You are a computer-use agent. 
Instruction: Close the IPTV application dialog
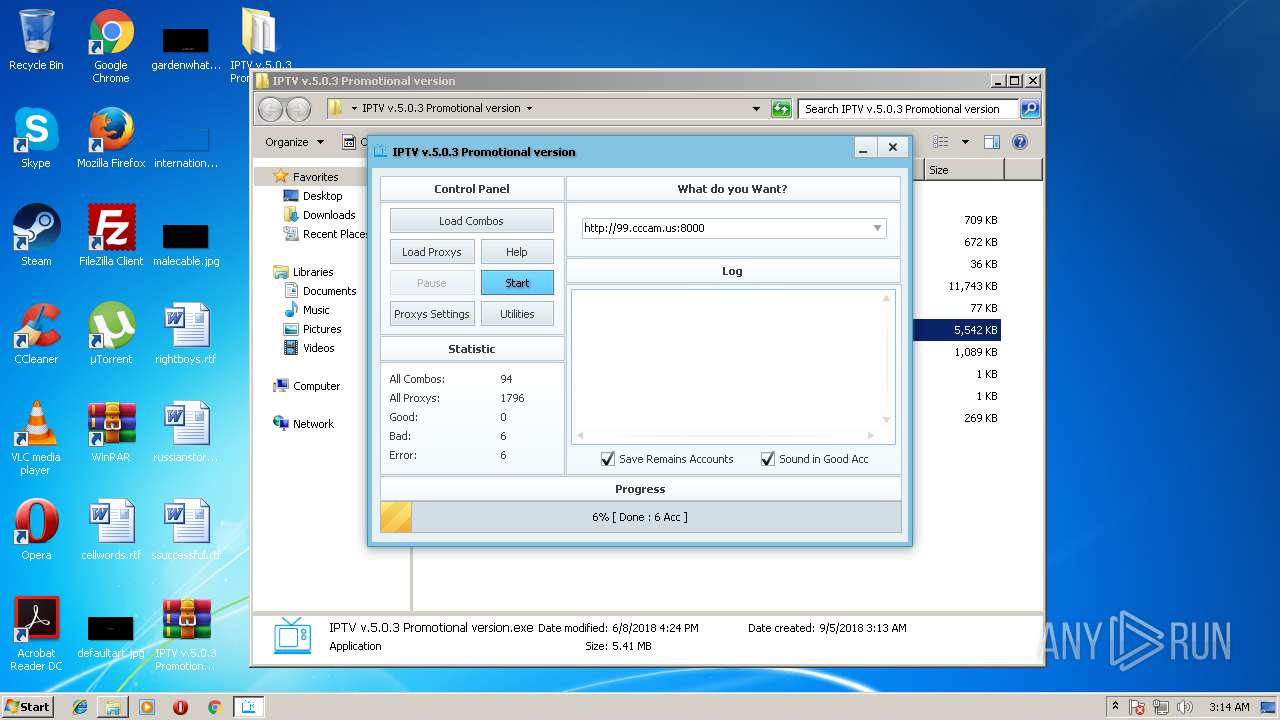[893, 148]
